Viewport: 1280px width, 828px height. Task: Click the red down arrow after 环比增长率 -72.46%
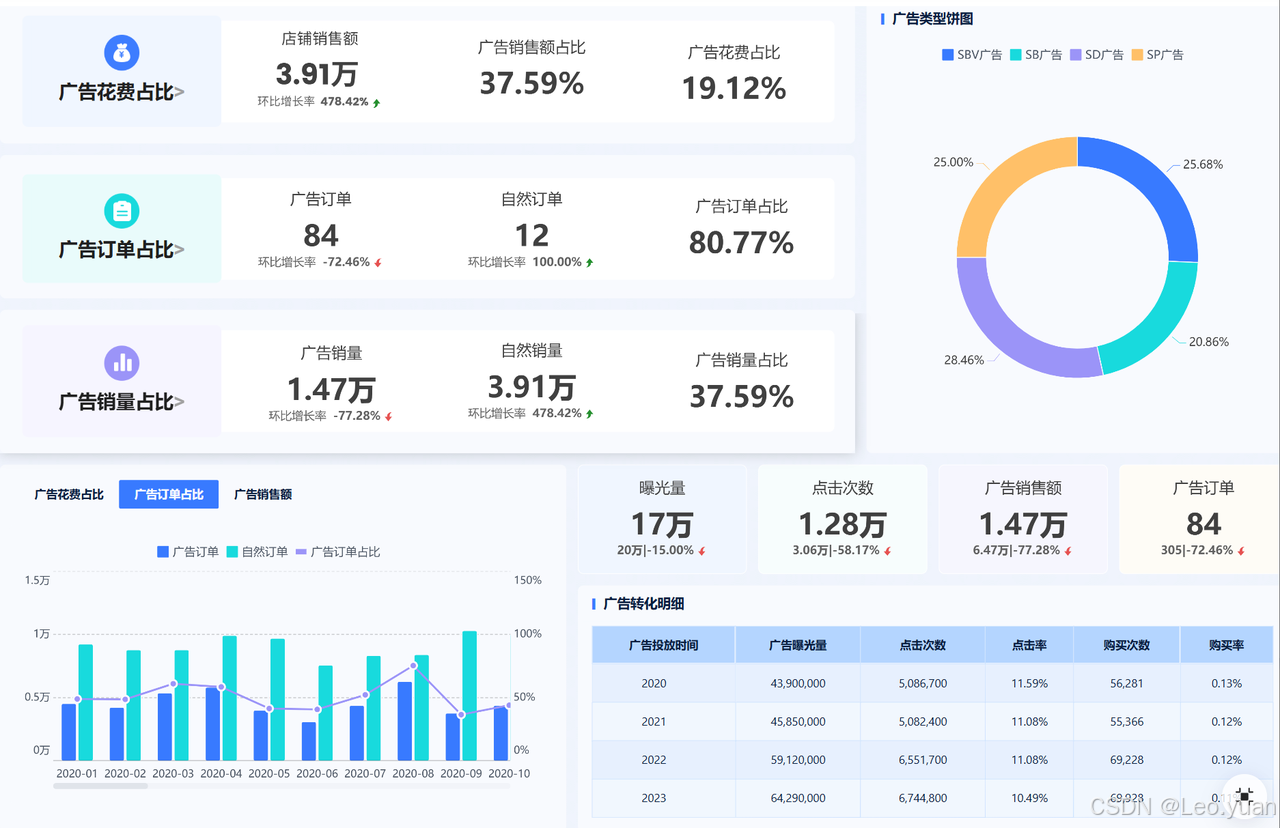(x=378, y=263)
